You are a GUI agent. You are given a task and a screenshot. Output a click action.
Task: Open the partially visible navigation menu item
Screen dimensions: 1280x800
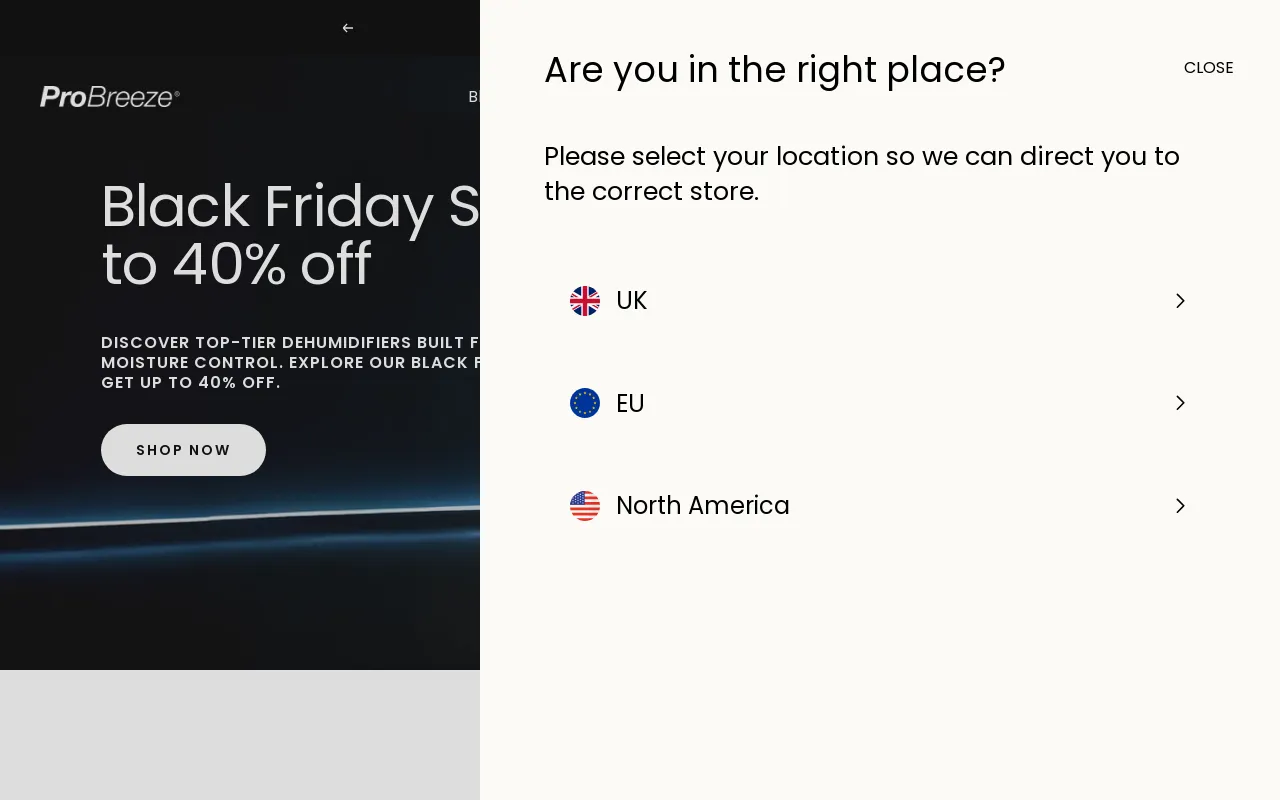tap(472, 97)
